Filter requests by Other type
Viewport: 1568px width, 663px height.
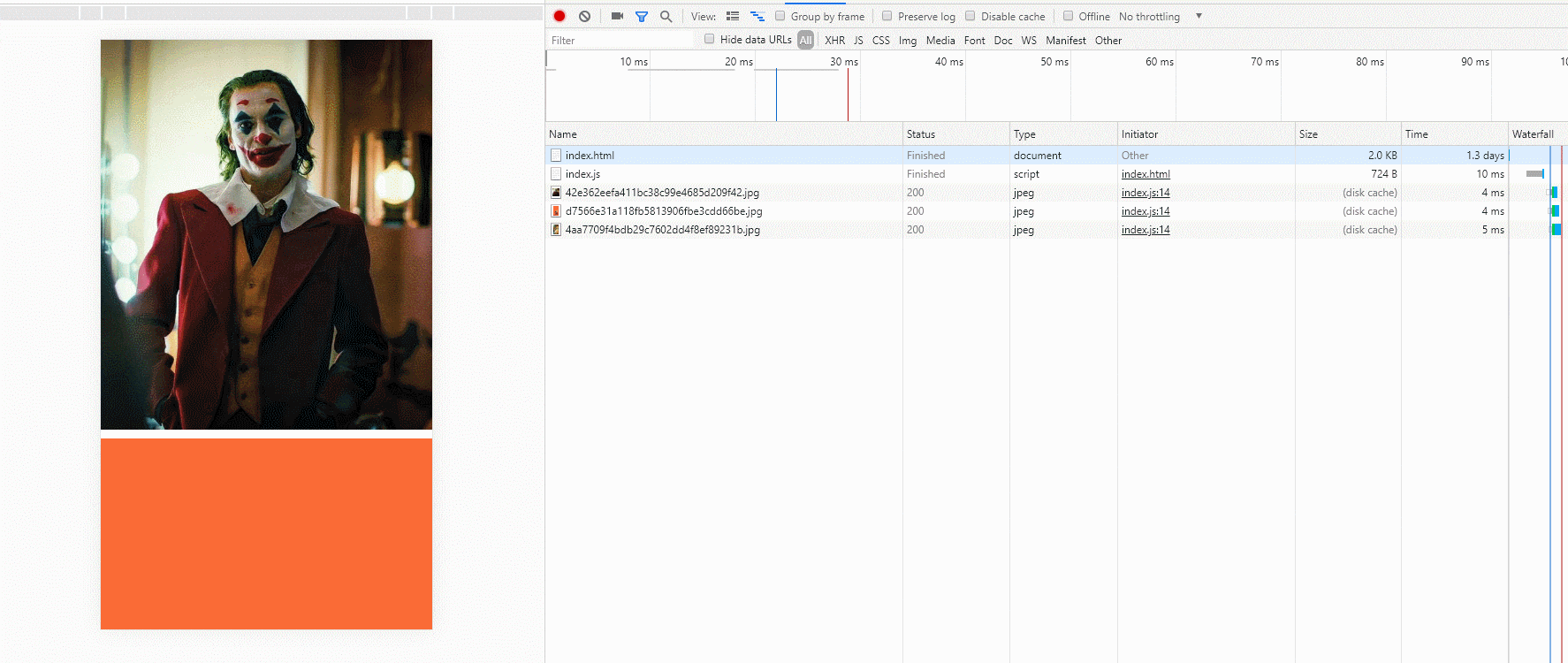(1108, 40)
